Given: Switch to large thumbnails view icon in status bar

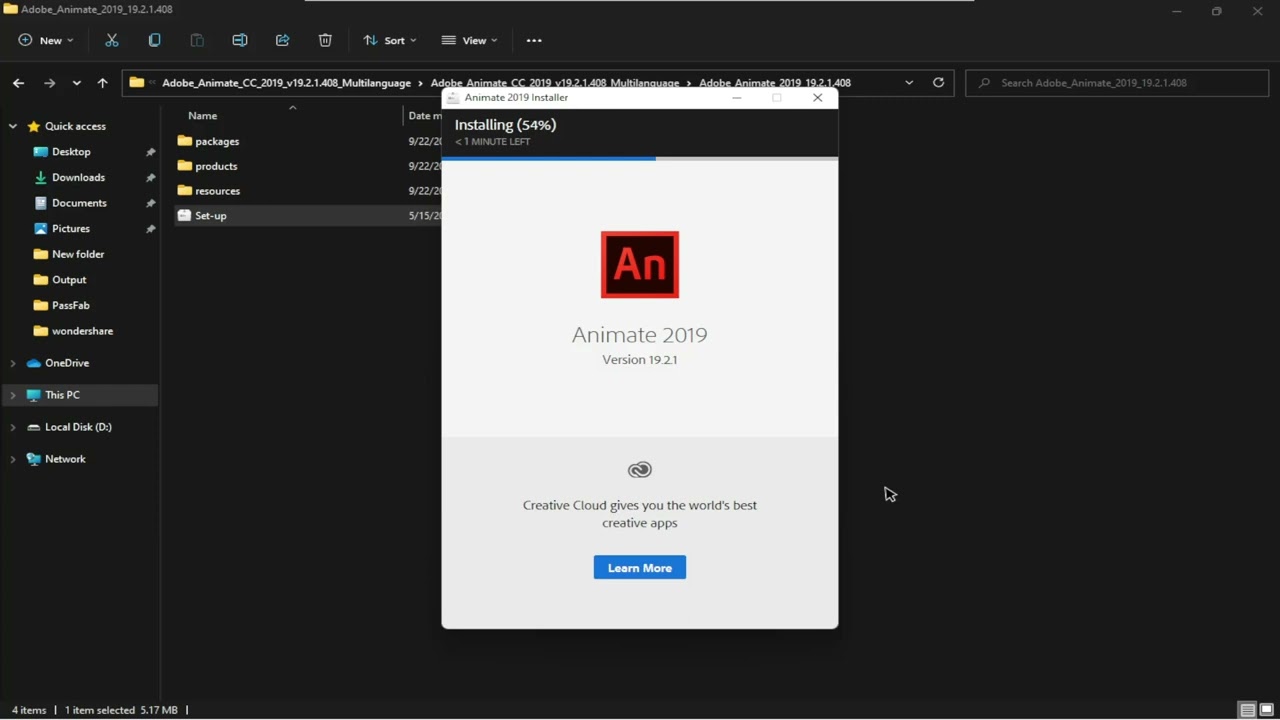Looking at the screenshot, I should [x=1266, y=710].
